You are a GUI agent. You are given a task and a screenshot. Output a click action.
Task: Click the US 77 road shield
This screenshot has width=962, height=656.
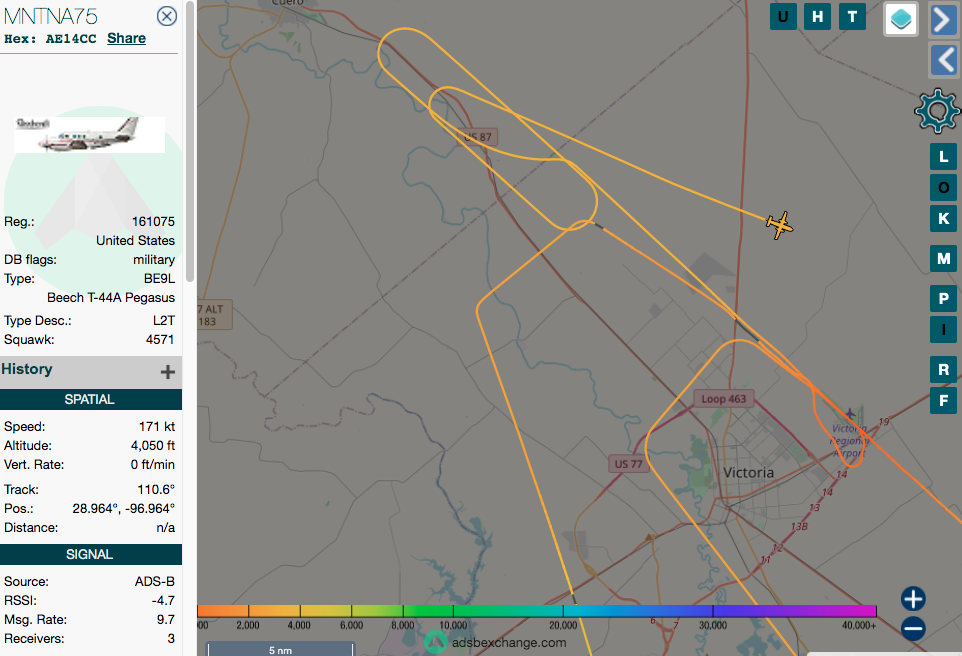tap(628, 464)
